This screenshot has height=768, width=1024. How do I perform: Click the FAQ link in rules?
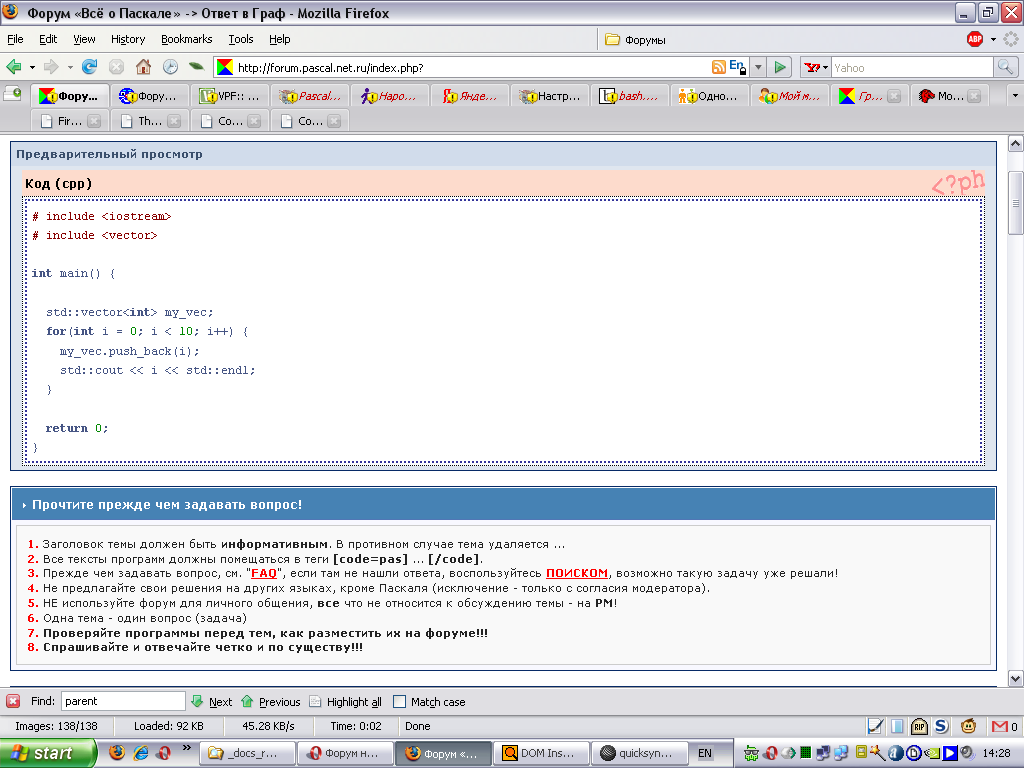[264, 573]
